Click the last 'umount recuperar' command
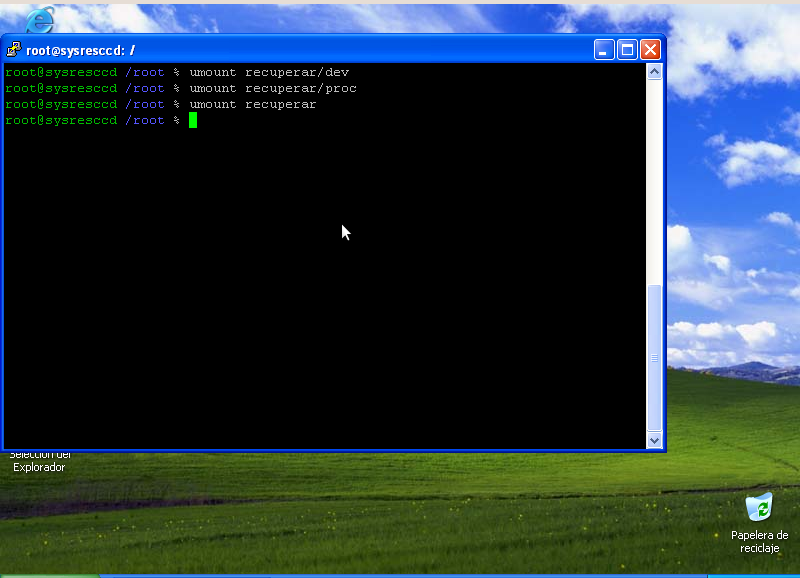 tap(253, 104)
